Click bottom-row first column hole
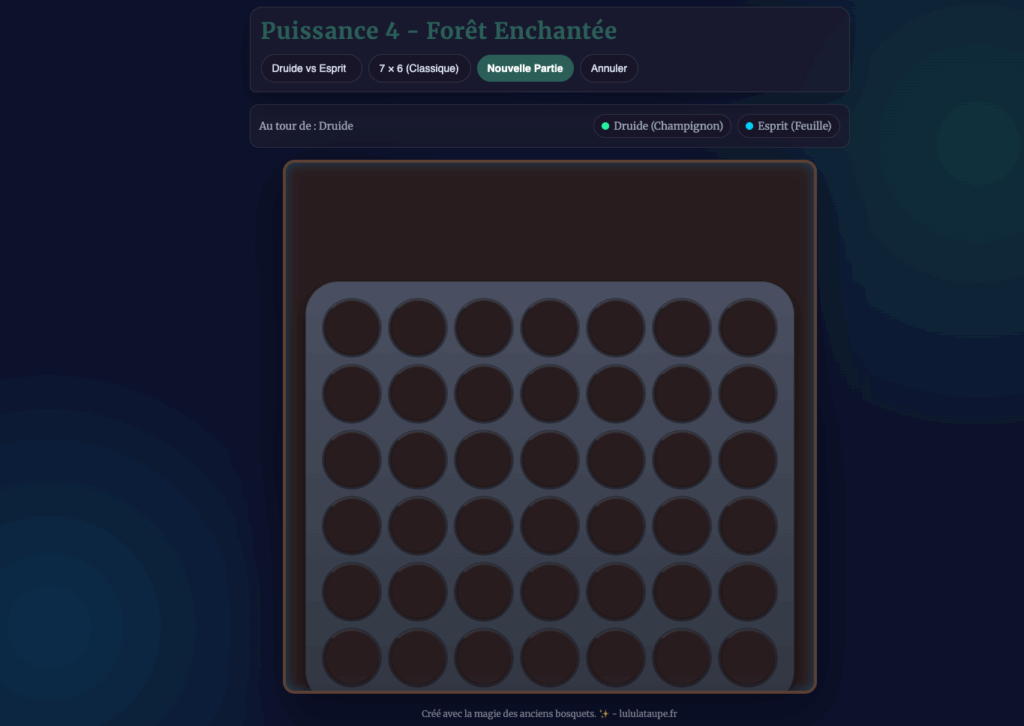Viewport: 1024px width, 726px height. coord(351,657)
